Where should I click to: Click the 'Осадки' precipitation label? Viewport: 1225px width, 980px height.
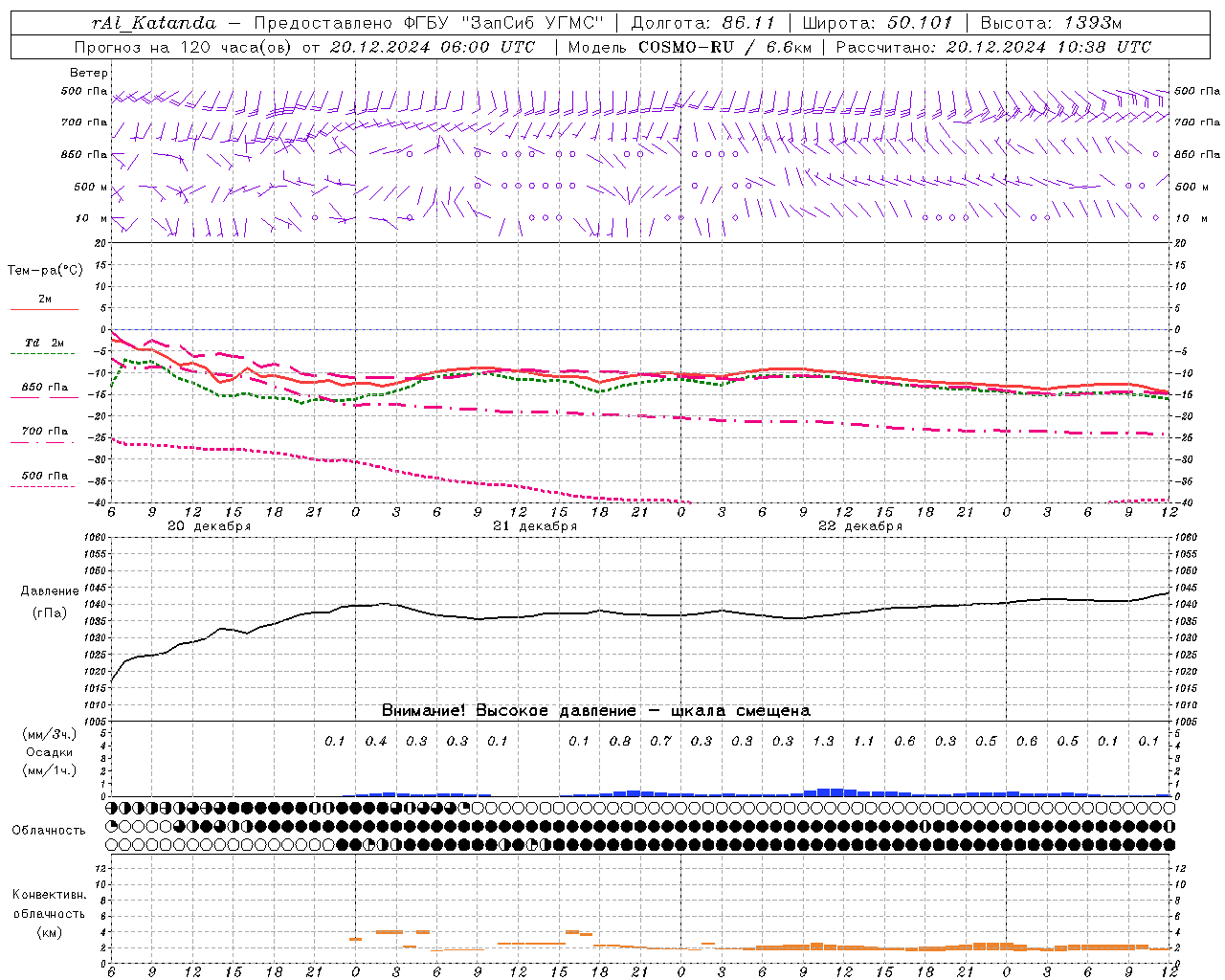49,752
